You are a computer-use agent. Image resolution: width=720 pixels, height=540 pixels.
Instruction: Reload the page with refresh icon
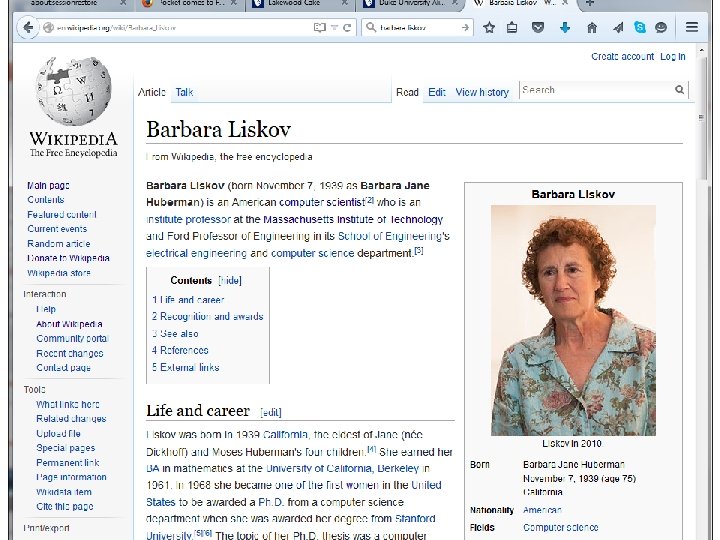(347, 28)
